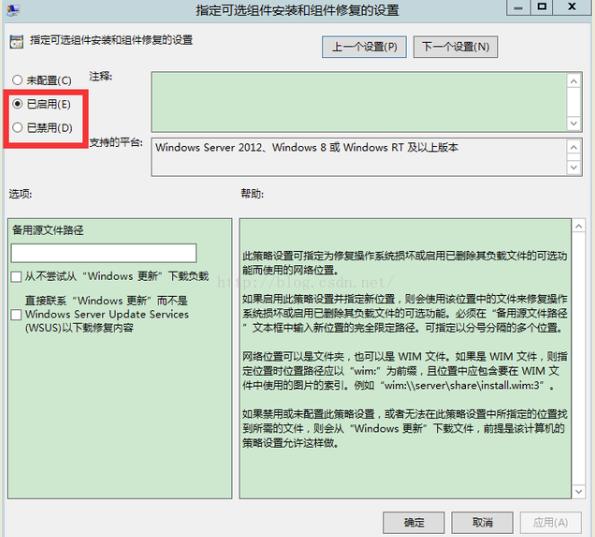Click up arrow in supported platform scrollbar
The height and width of the screenshot is (537, 595).
[x=574, y=147]
